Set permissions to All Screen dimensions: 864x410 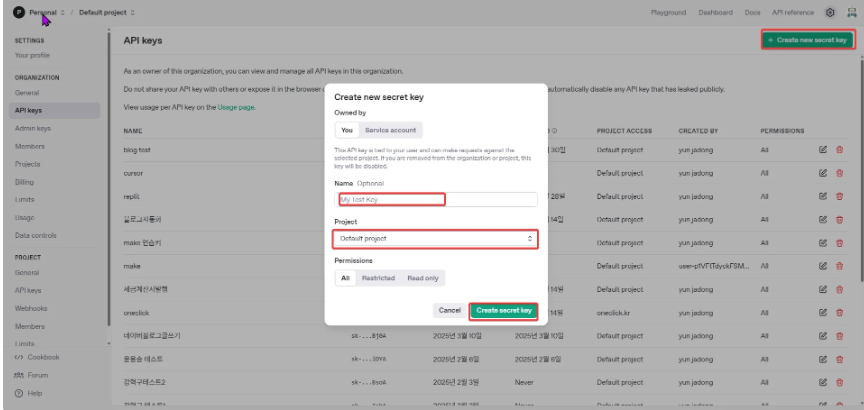point(345,278)
